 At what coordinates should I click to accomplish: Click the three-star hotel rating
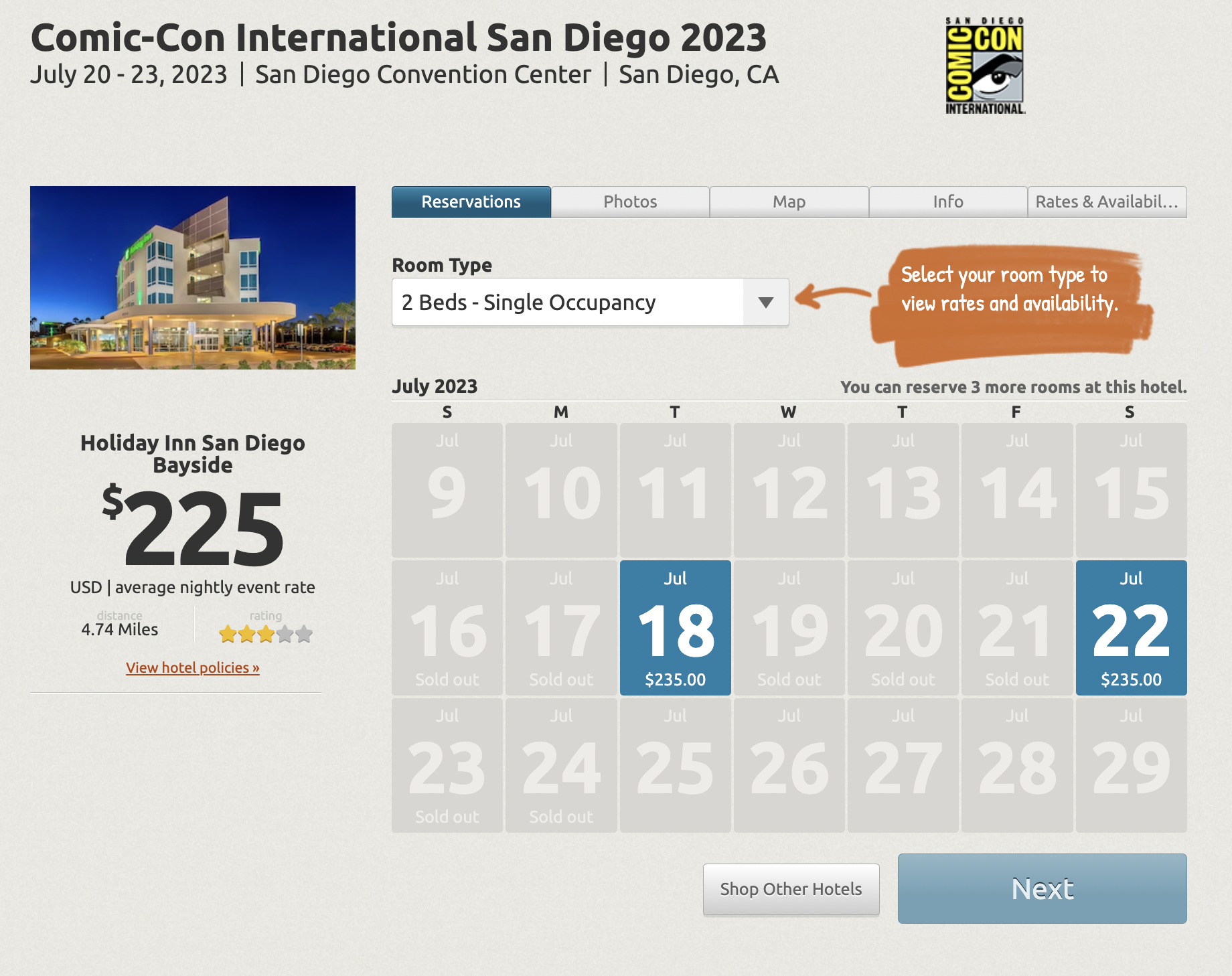pyautogui.click(x=266, y=633)
